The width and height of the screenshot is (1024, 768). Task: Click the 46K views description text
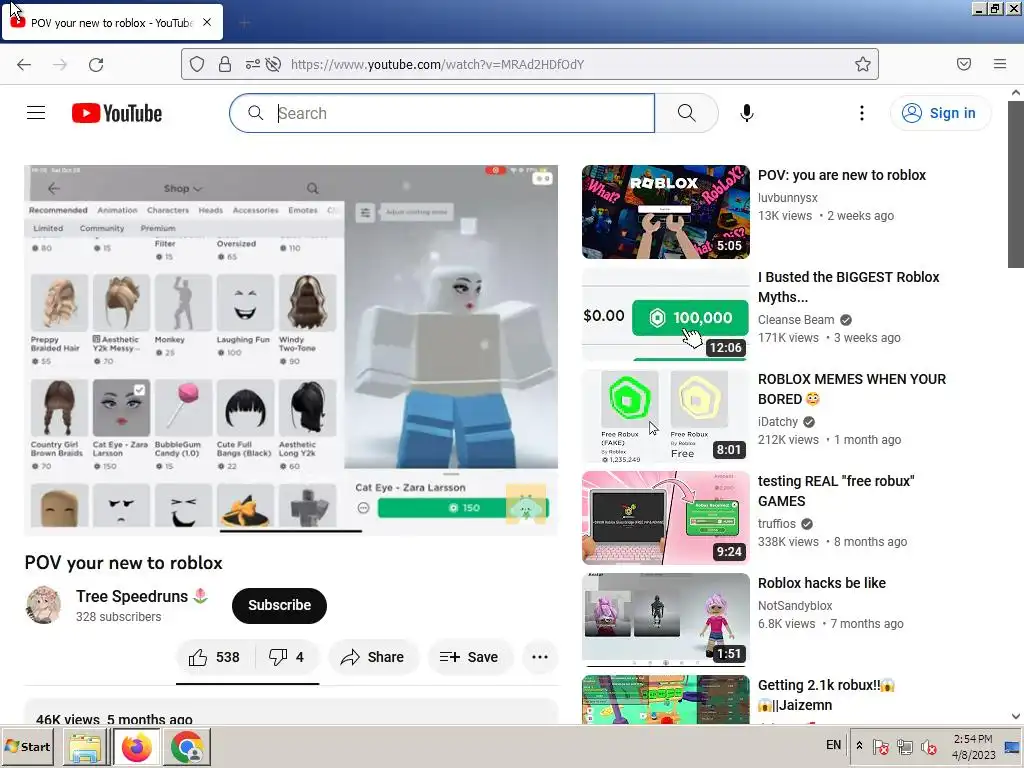(114, 719)
